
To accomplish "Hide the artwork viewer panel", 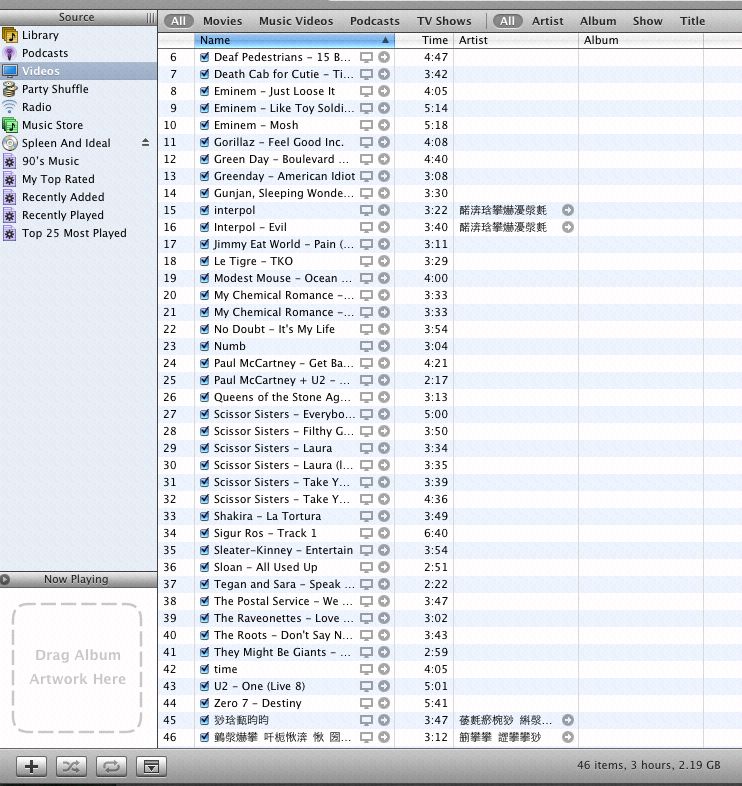I will (151, 766).
